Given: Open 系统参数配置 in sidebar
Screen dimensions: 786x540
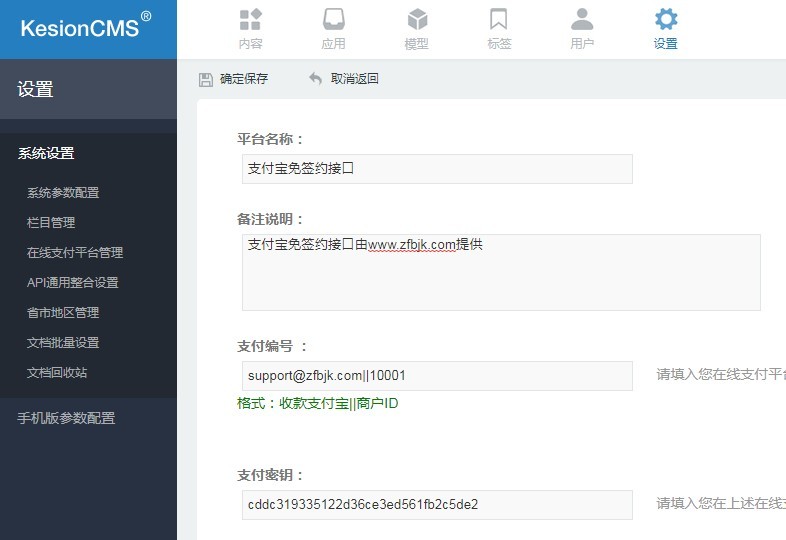Looking at the screenshot, I should point(63,193).
